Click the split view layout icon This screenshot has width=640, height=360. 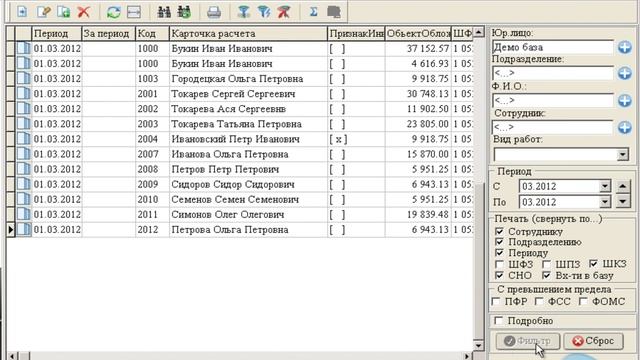click(x=134, y=12)
